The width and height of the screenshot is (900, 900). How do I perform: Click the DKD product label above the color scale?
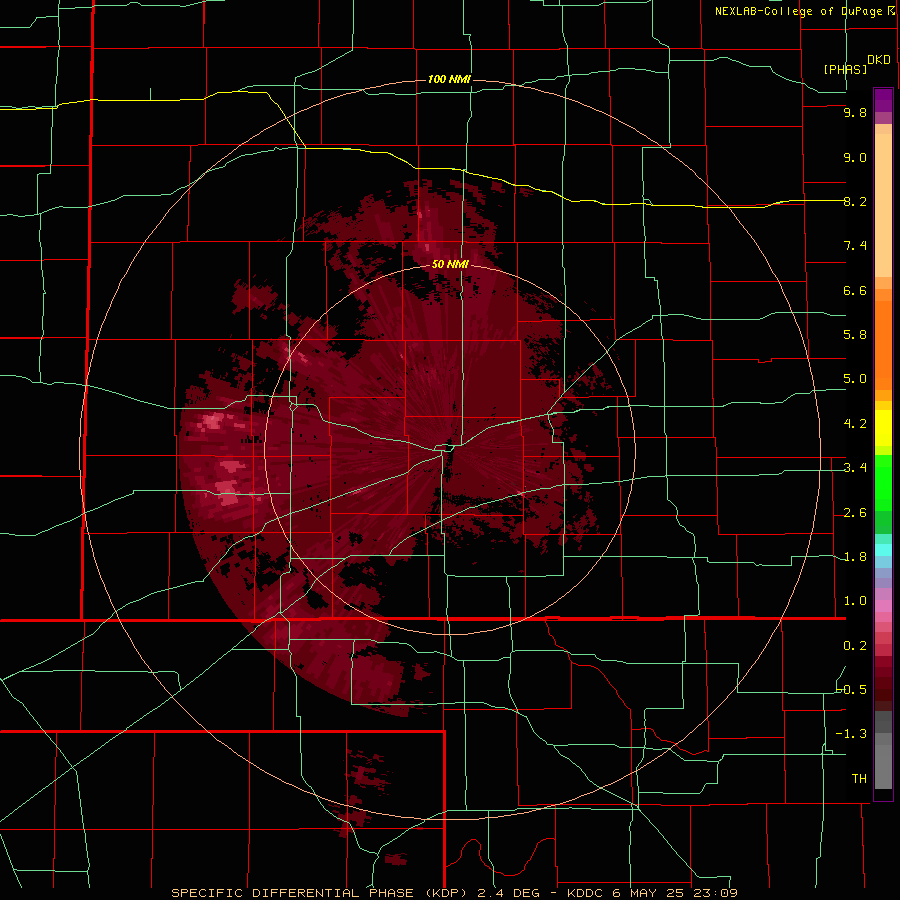[x=879, y=60]
